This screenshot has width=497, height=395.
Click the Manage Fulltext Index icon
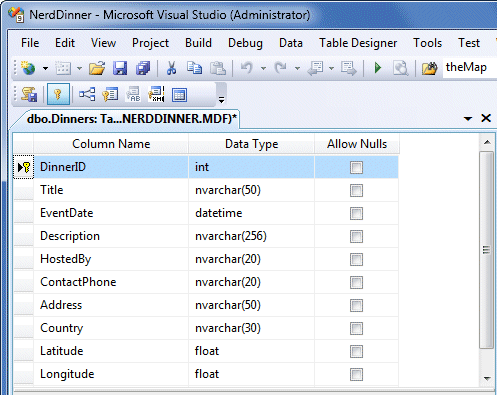point(133,95)
